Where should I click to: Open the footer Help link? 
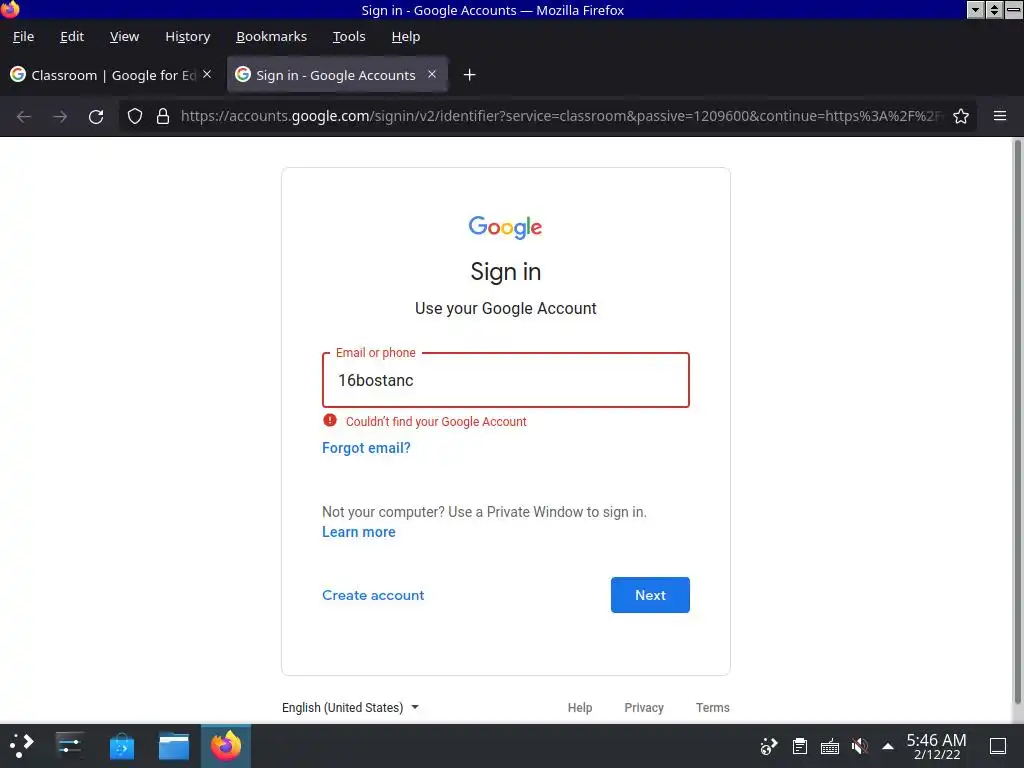pos(579,707)
